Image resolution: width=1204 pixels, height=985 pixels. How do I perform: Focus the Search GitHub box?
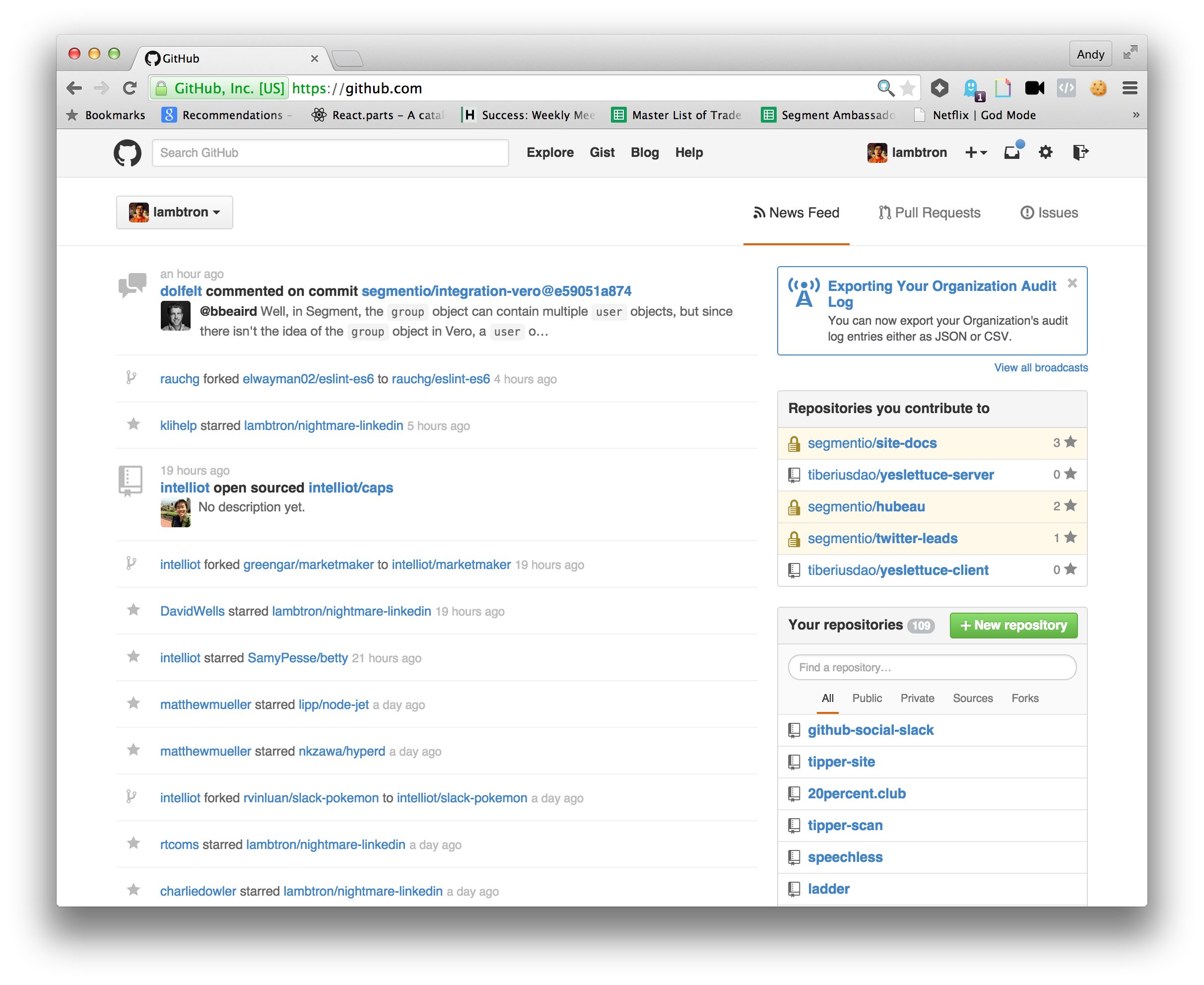[x=330, y=152]
